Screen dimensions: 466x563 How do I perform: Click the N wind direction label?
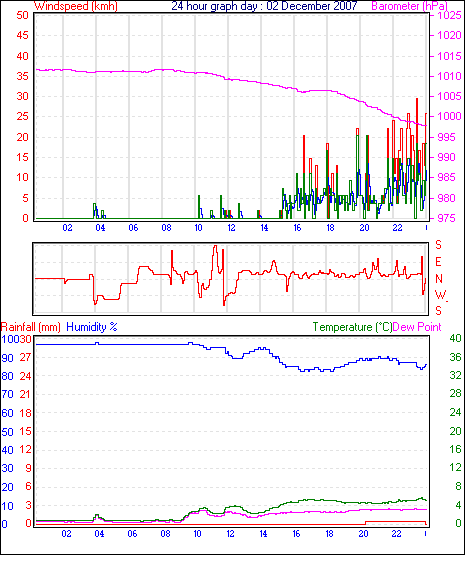[x=438, y=279]
